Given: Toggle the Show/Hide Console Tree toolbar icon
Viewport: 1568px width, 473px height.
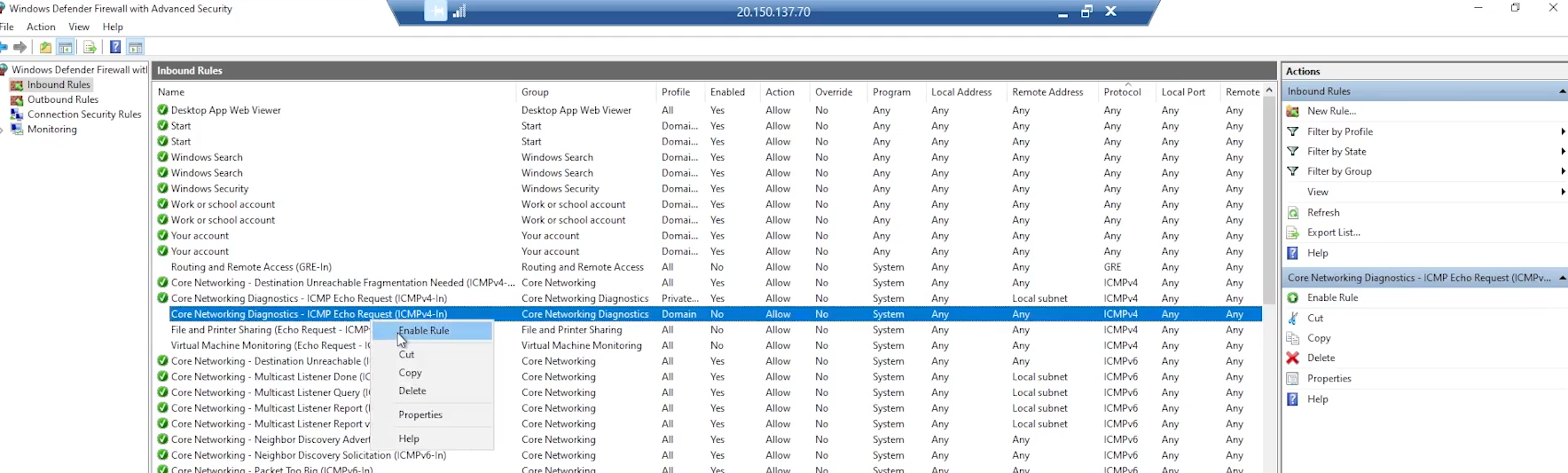Looking at the screenshot, I should (66, 47).
